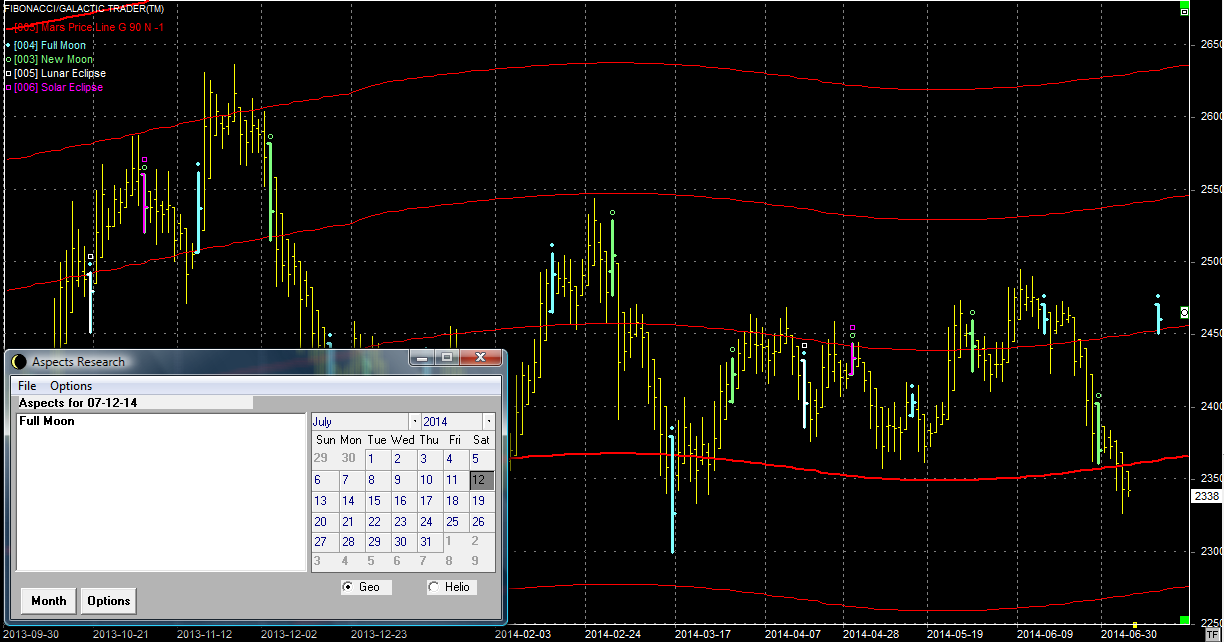The height and width of the screenshot is (642, 1224).
Task: Click the Full Moon legend marker icon
Action: click(x=8, y=46)
